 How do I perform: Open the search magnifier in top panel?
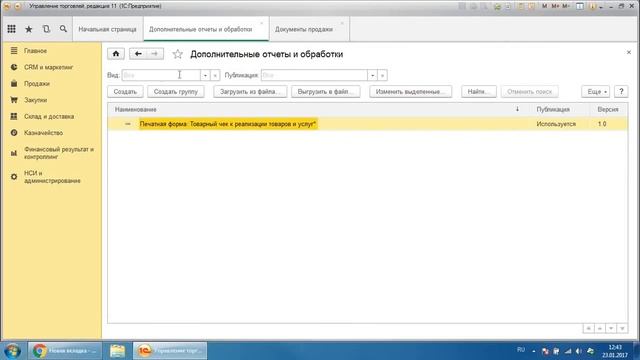63,29
